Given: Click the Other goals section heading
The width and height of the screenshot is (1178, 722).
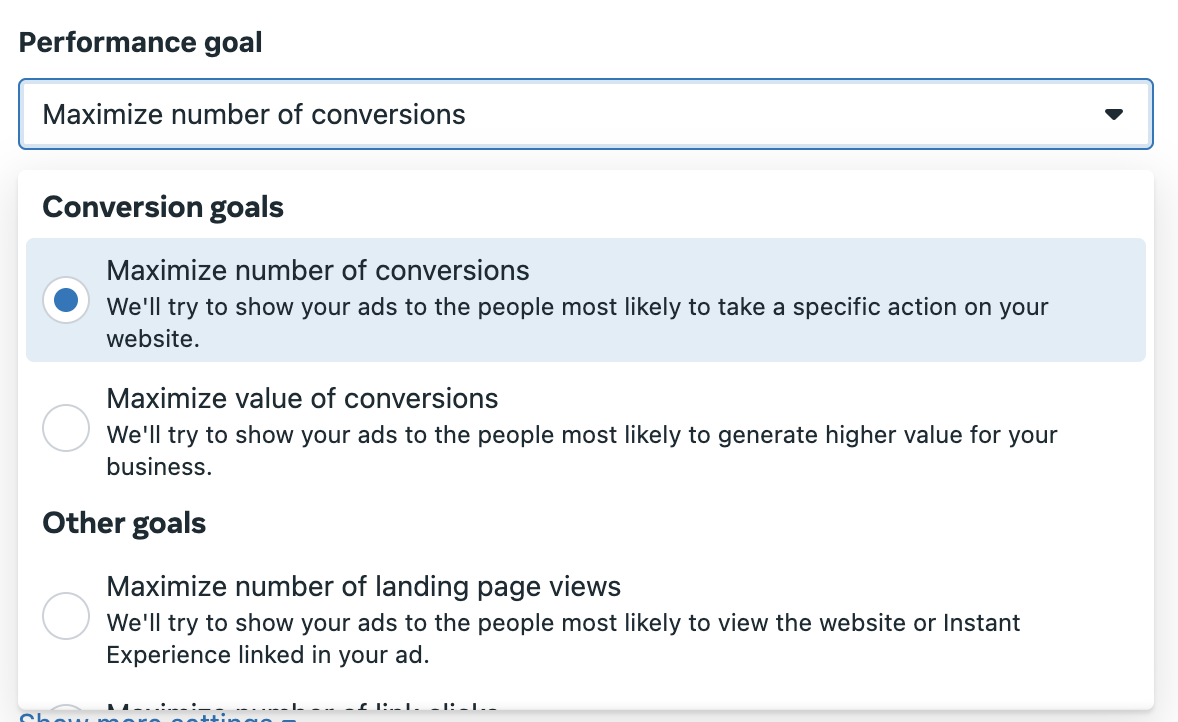Looking at the screenshot, I should coord(124,523).
